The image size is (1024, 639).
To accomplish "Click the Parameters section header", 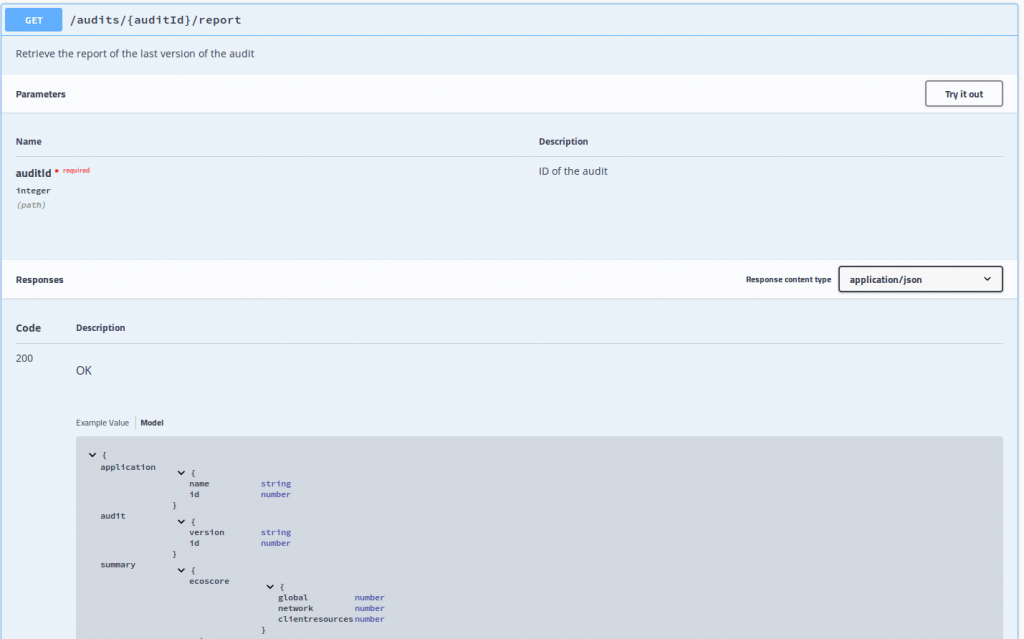I will (40, 94).
